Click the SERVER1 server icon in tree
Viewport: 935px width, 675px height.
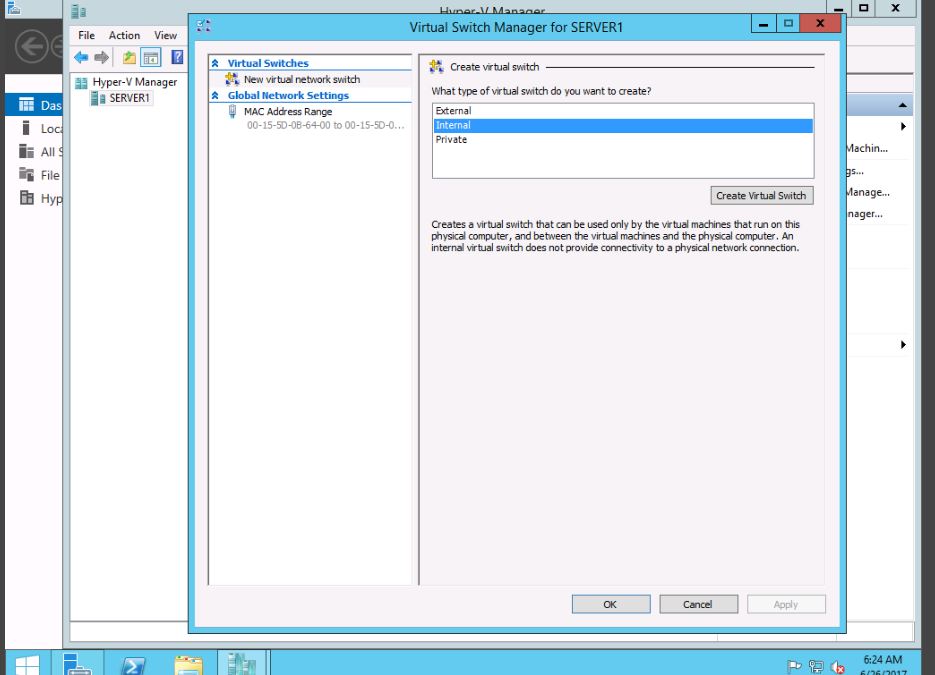pos(98,98)
